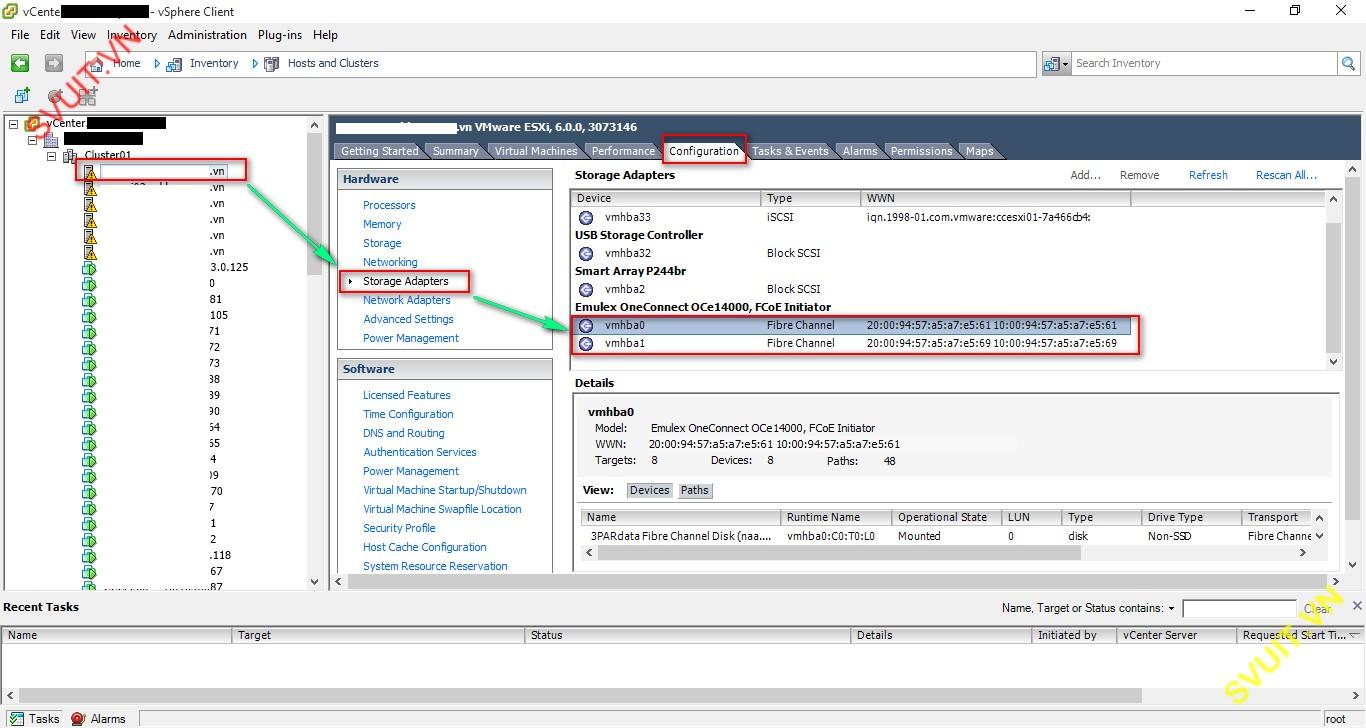Switch to the Permissions tab

coord(921,151)
